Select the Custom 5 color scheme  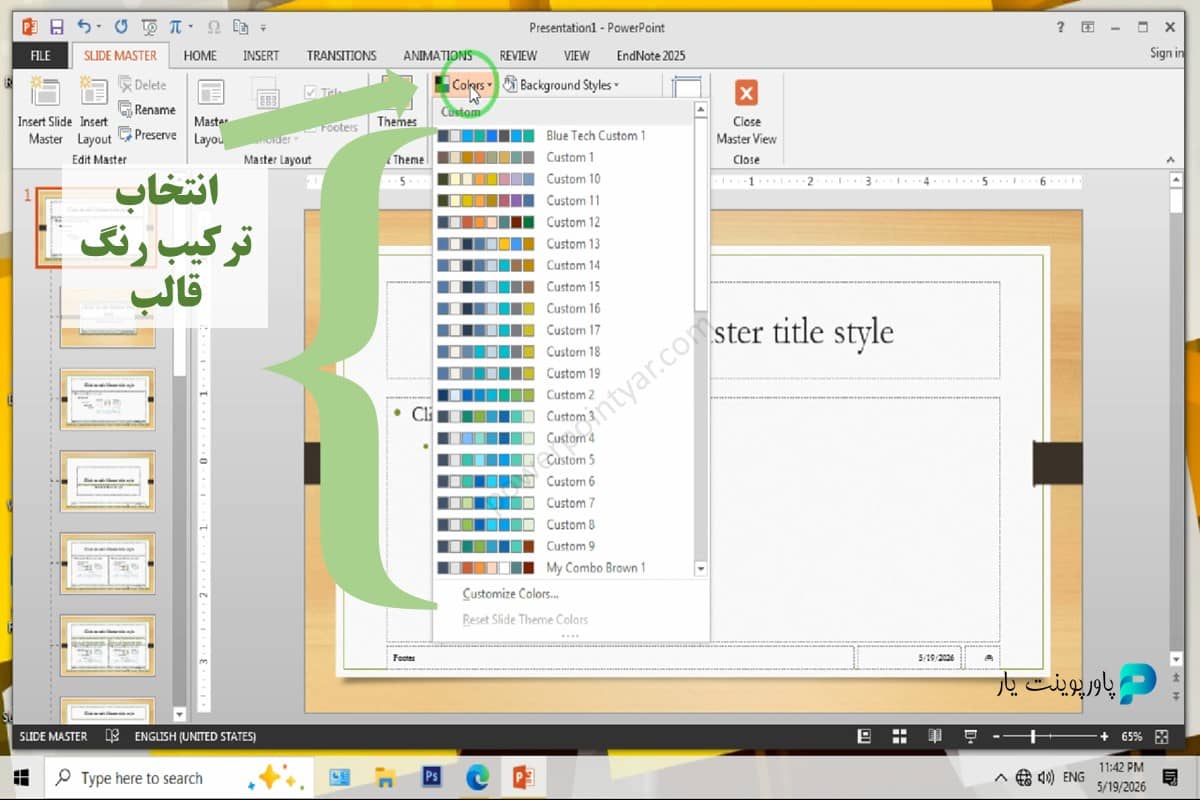tap(565, 459)
